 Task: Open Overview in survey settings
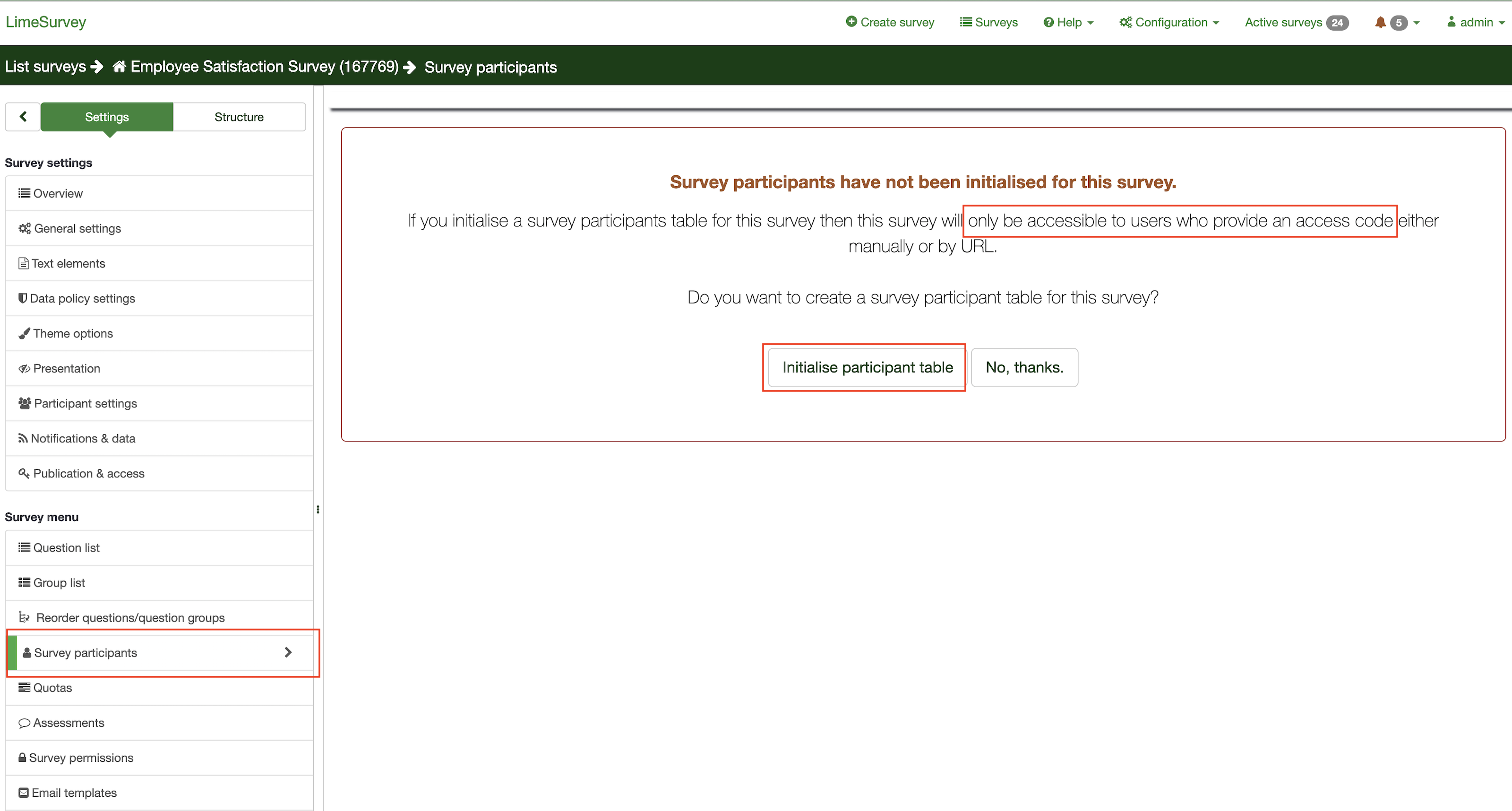coord(159,193)
